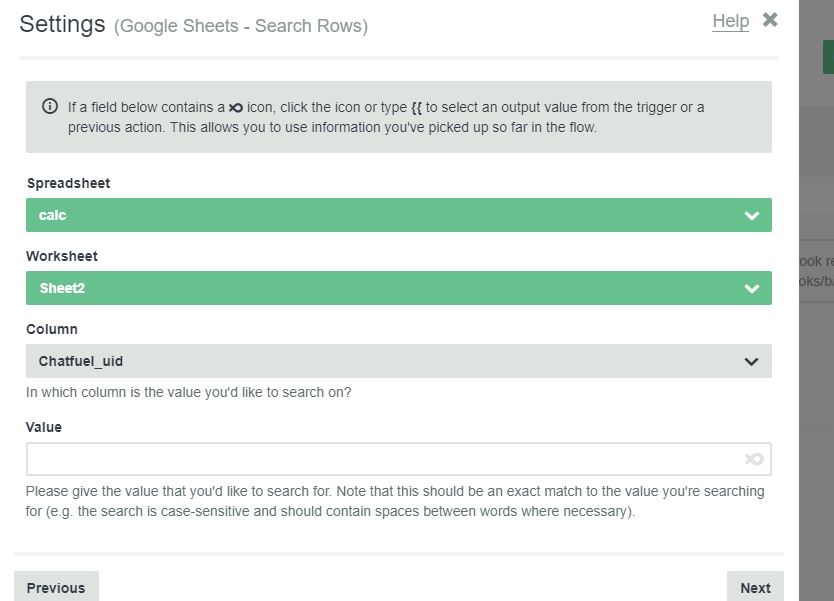
Task: Go back with the Previous button
Action: 56,587
